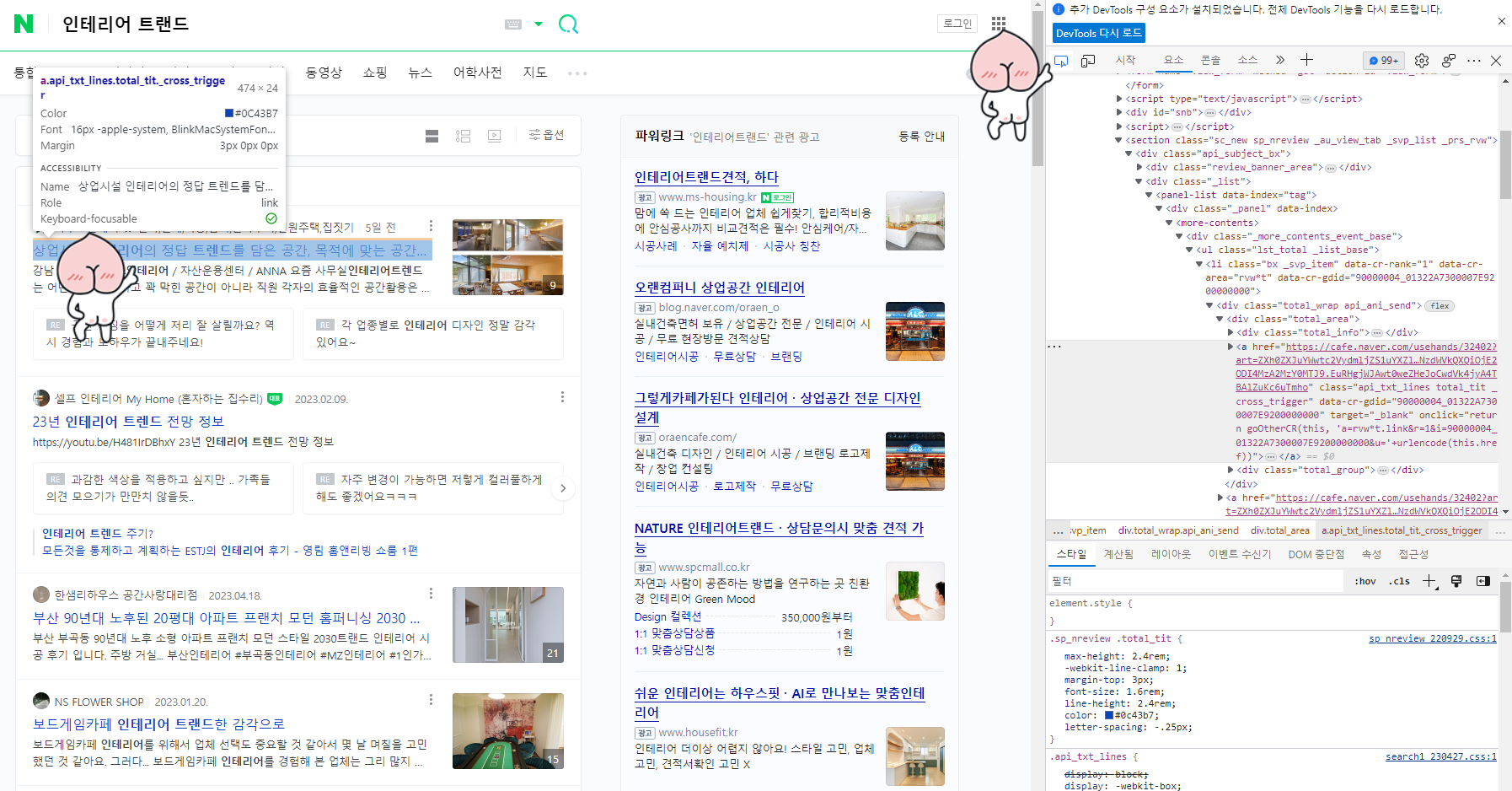Open the kebab menu on the NS FLOWER SHOP post
Image resolution: width=1512 pixels, height=791 pixels.
(431, 700)
